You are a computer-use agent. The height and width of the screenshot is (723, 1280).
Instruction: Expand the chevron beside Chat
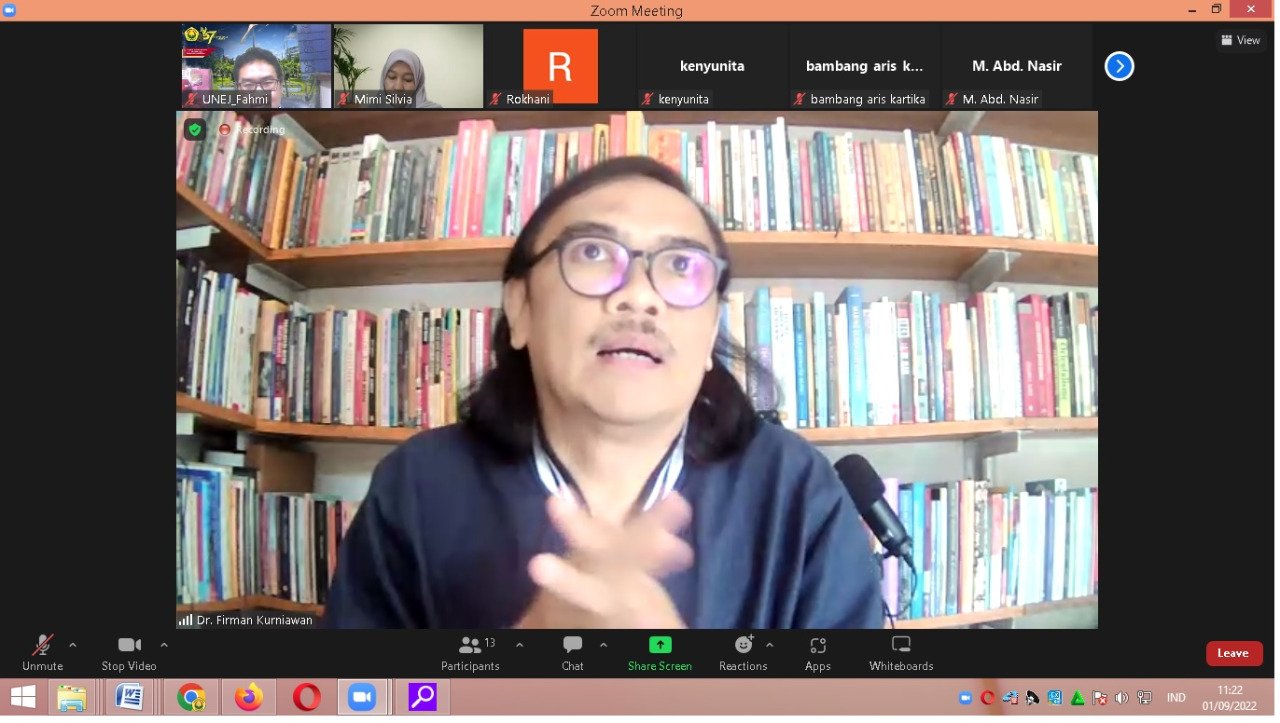pyautogui.click(x=603, y=645)
